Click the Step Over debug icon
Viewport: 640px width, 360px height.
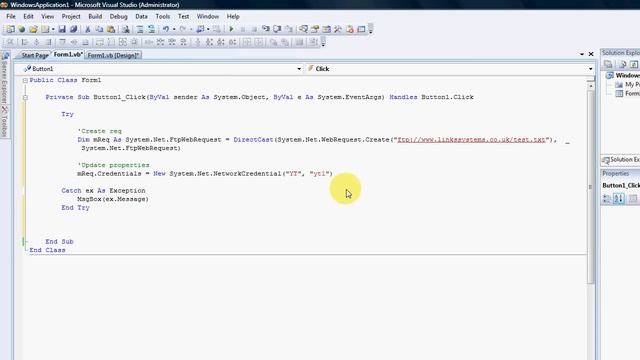tap(277, 29)
